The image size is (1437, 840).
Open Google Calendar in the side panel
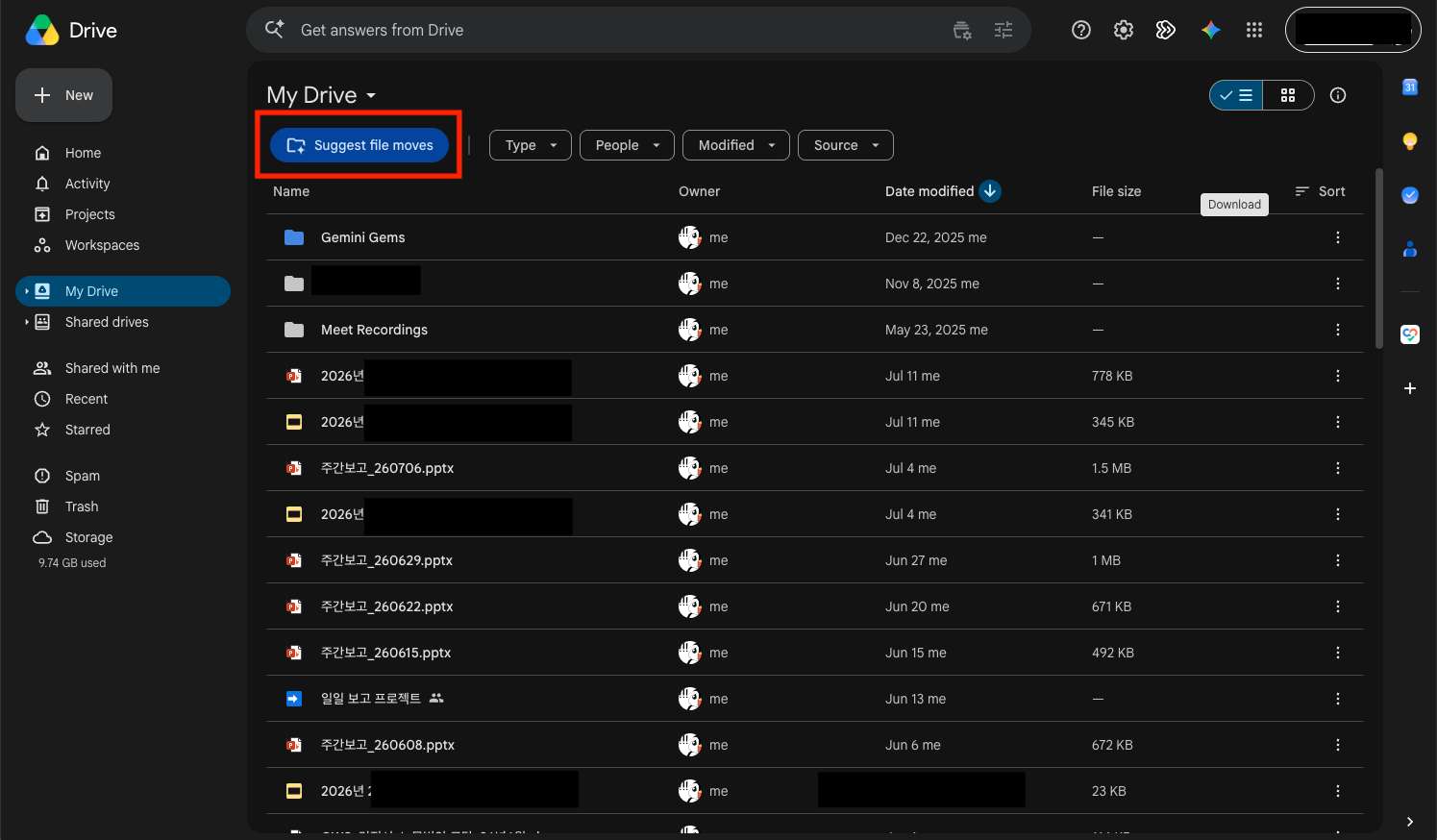pyautogui.click(x=1410, y=86)
